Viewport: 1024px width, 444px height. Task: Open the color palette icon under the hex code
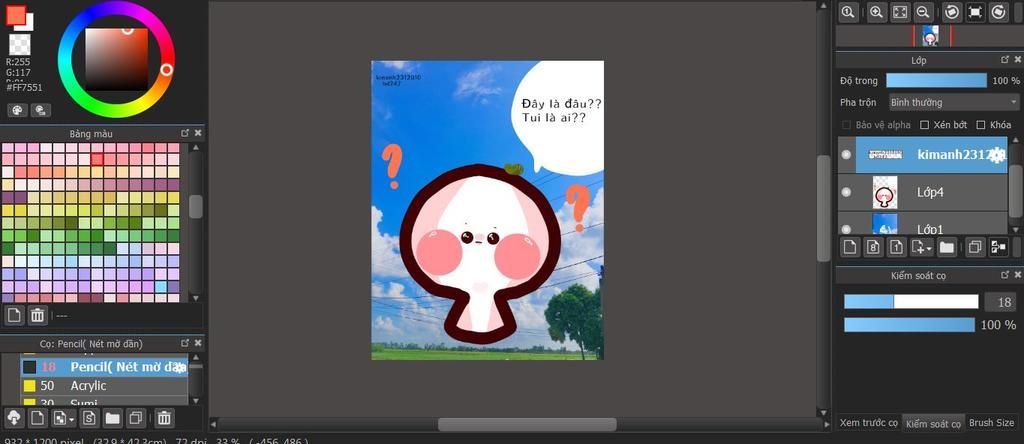coord(18,110)
